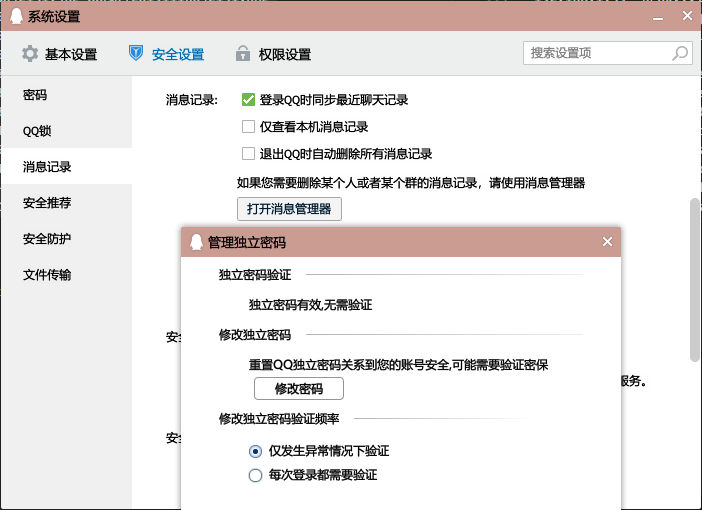Uncheck 登录QQ时同步最近聊天记录
Image resolution: width=702 pixels, height=510 pixels.
(x=248, y=99)
